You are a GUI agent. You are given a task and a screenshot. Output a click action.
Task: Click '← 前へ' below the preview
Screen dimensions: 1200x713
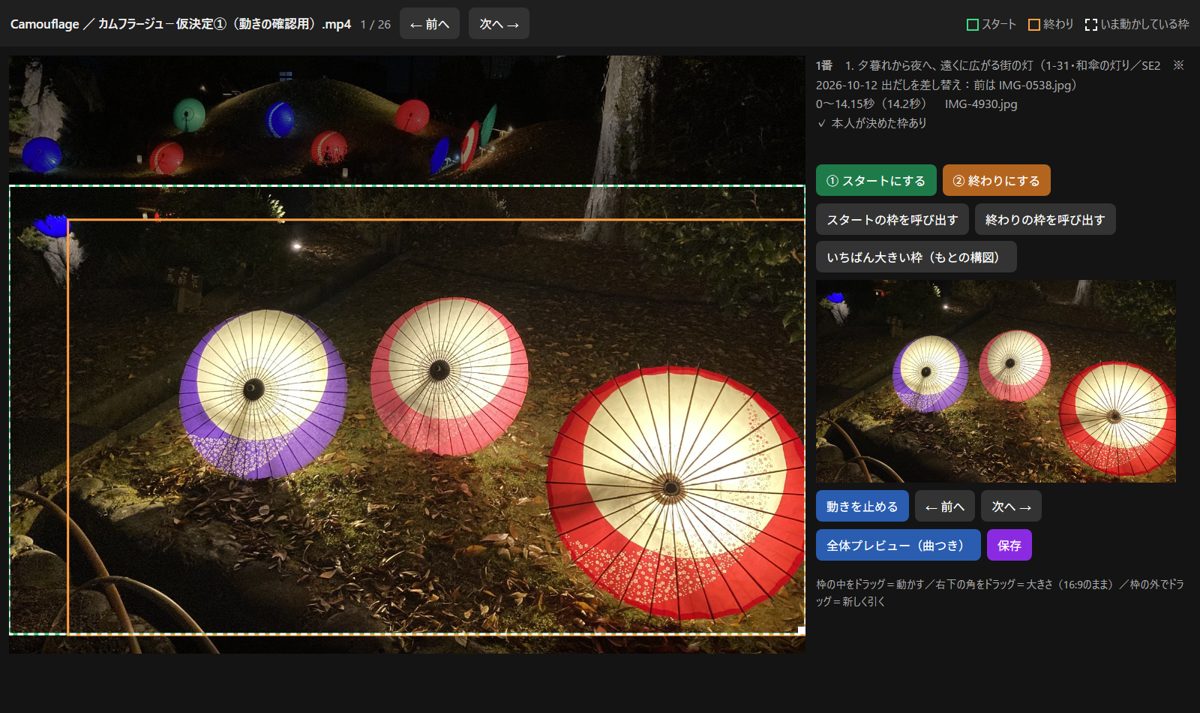[945, 506]
